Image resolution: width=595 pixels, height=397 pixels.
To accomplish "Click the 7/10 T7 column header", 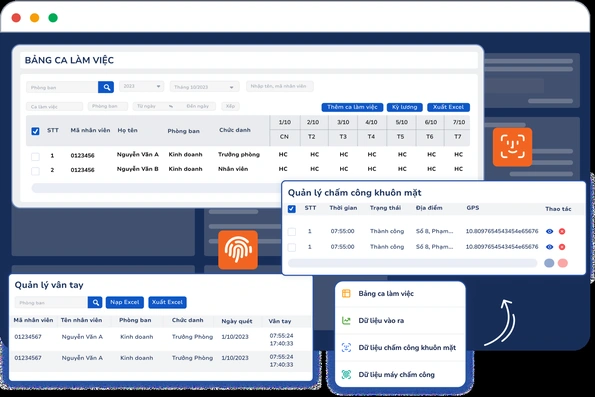I will (x=458, y=129).
